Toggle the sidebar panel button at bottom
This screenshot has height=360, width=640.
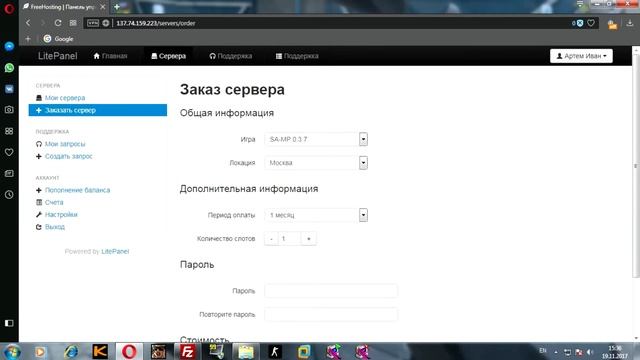tap(9, 323)
